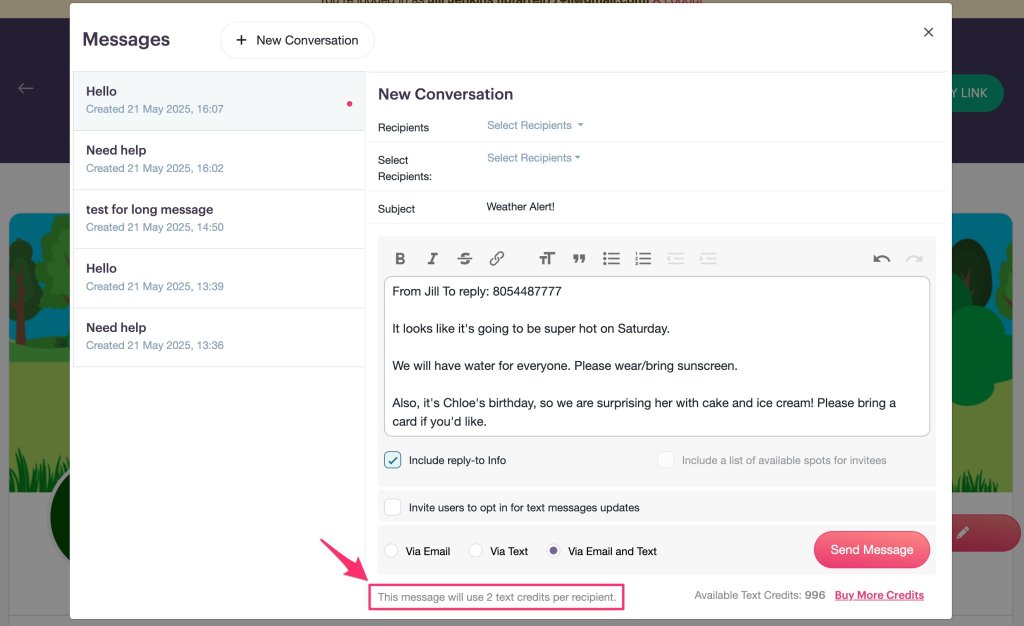Toggle bold formatting in editor toolbar

pos(400,258)
